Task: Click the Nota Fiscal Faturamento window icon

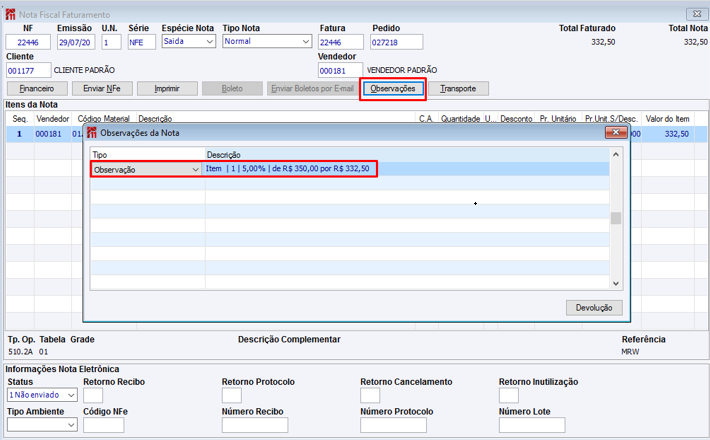Action: [x=10, y=14]
